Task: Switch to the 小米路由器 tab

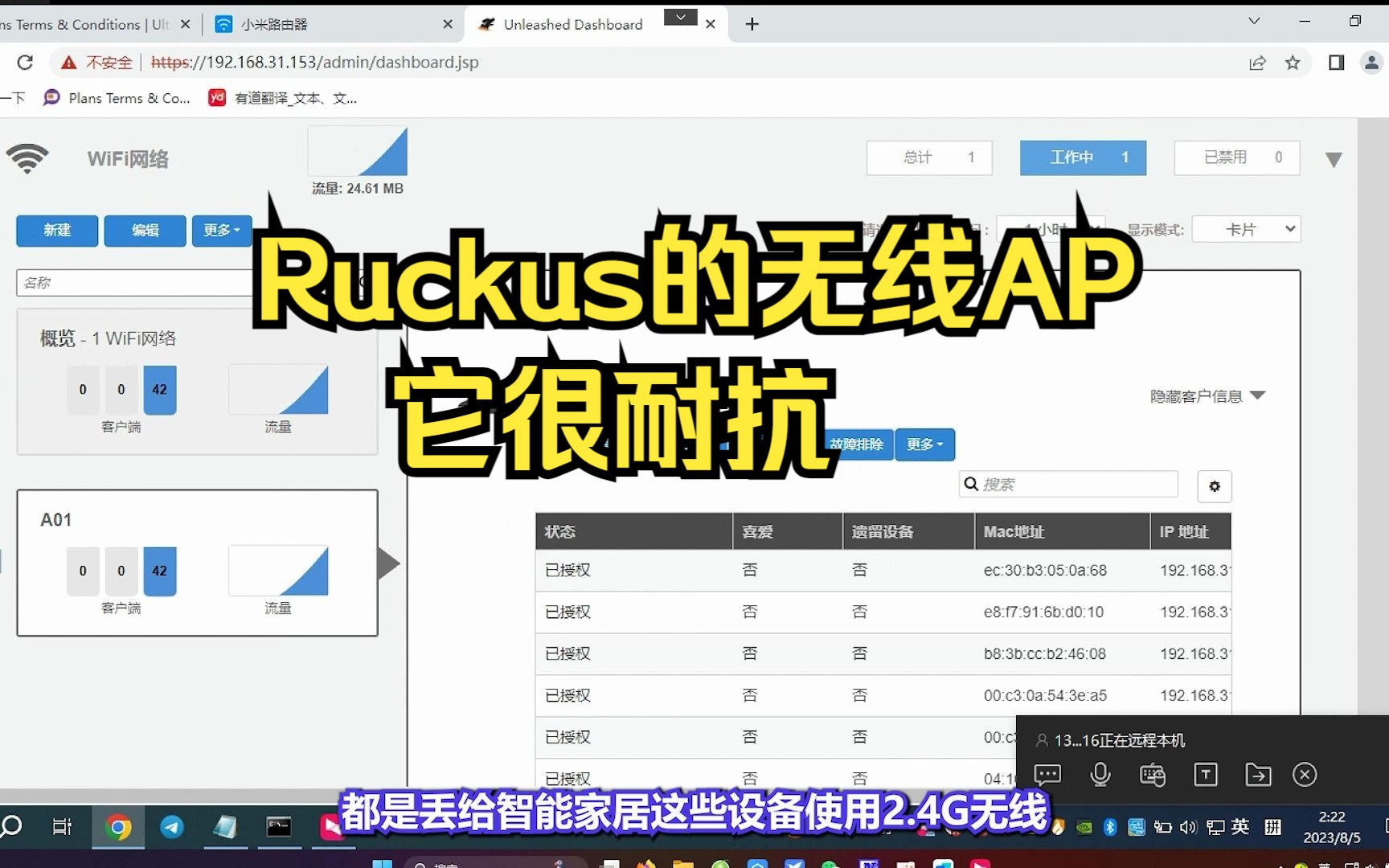Action: 332,24
